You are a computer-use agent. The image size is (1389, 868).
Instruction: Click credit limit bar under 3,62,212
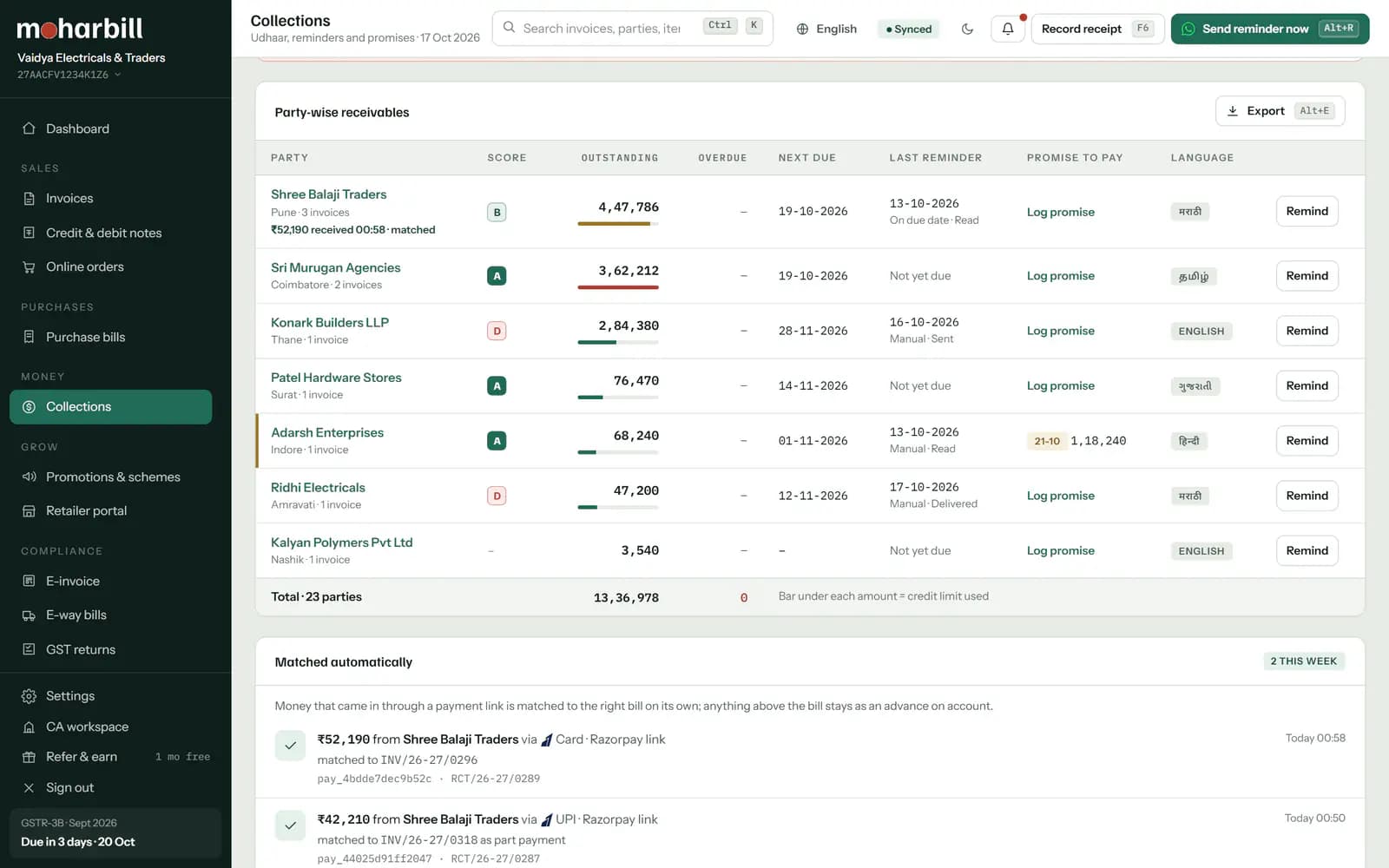coord(618,287)
